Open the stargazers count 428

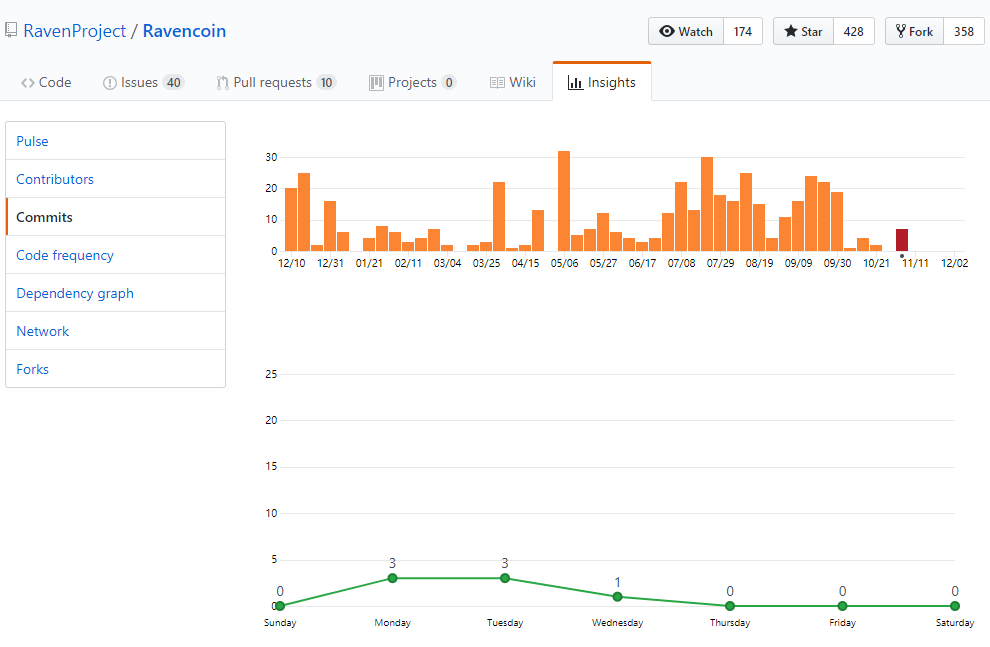pyautogui.click(x=854, y=31)
